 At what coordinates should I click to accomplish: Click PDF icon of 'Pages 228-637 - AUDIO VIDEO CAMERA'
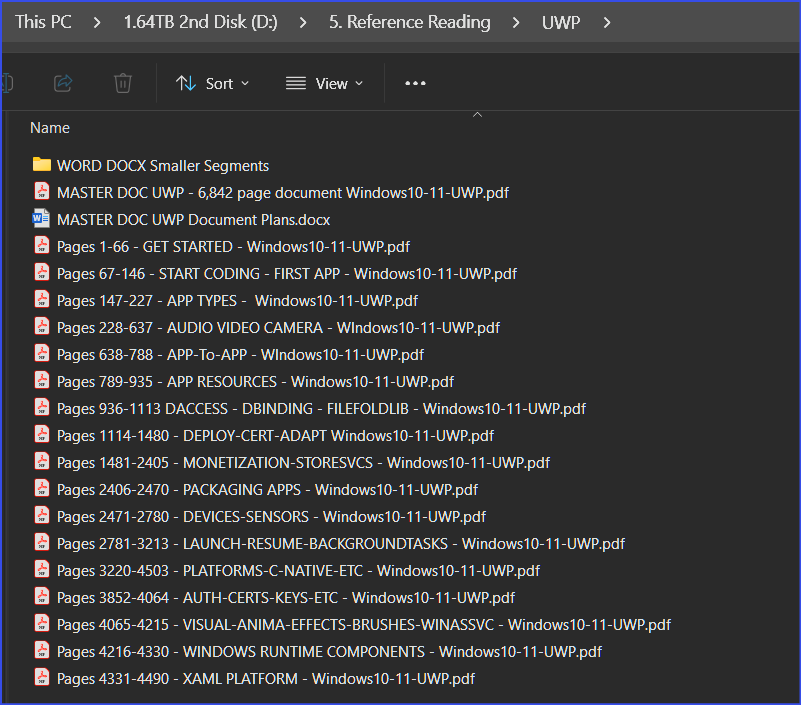(42, 326)
